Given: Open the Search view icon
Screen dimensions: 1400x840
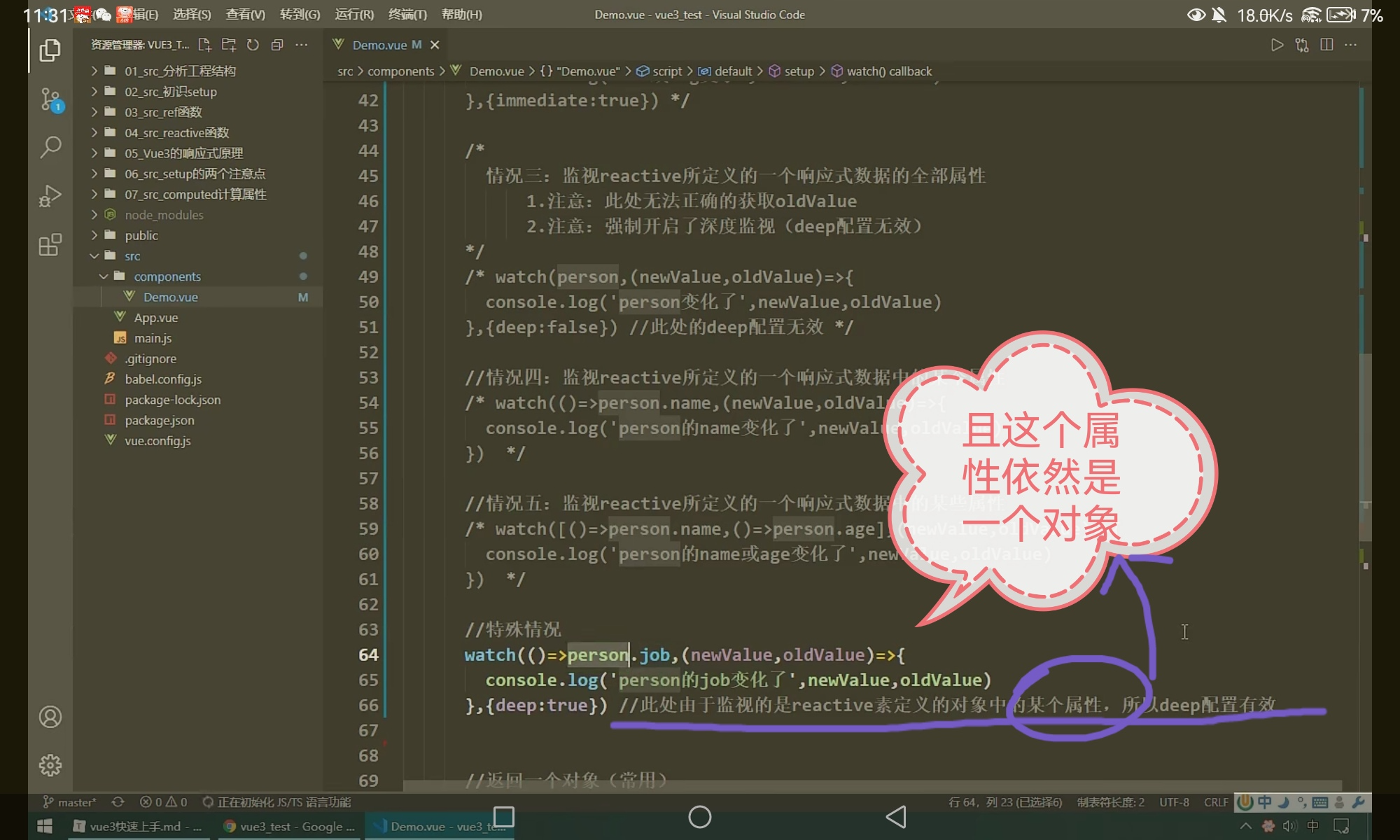Looking at the screenshot, I should 50,147.
